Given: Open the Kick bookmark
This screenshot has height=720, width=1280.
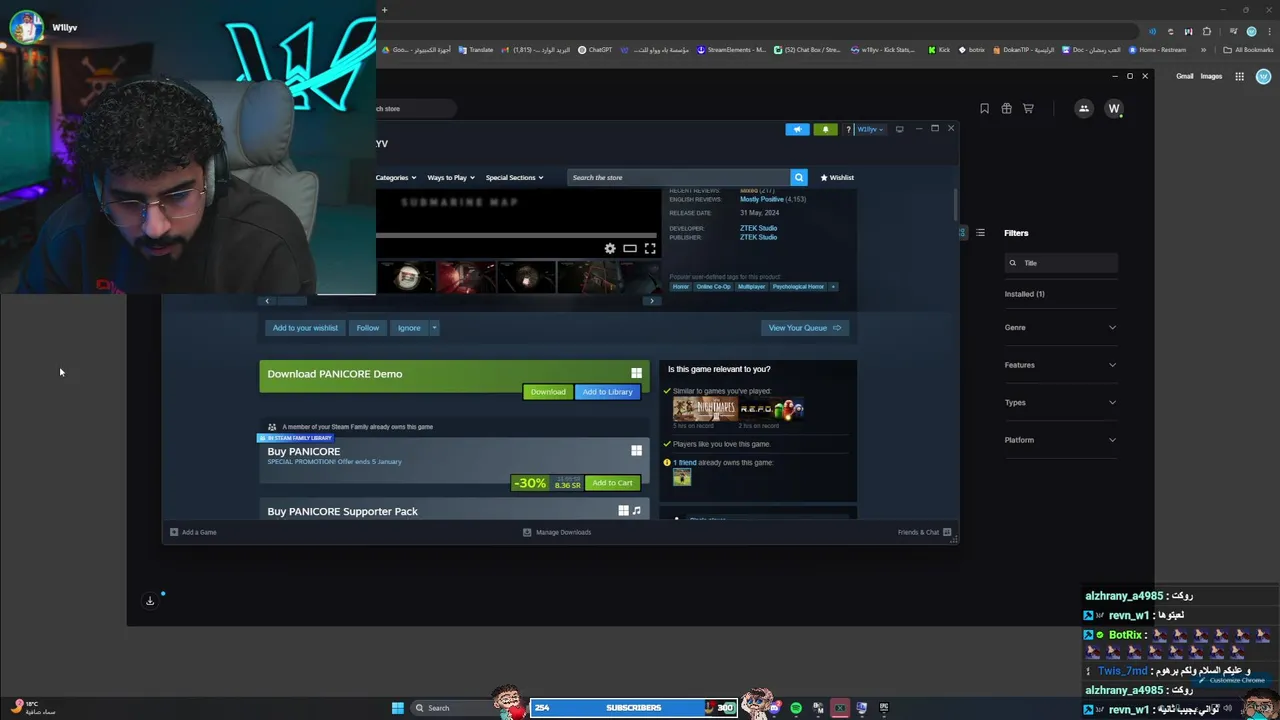Looking at the screenshot, I should pos(938,50).
